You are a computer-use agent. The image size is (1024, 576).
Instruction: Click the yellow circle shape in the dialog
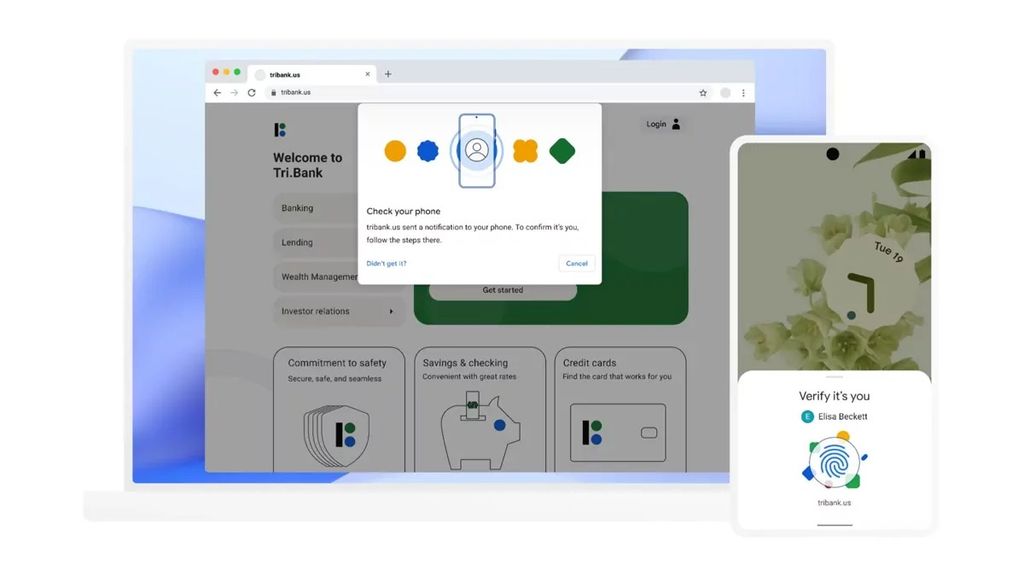tap(395, 150)
